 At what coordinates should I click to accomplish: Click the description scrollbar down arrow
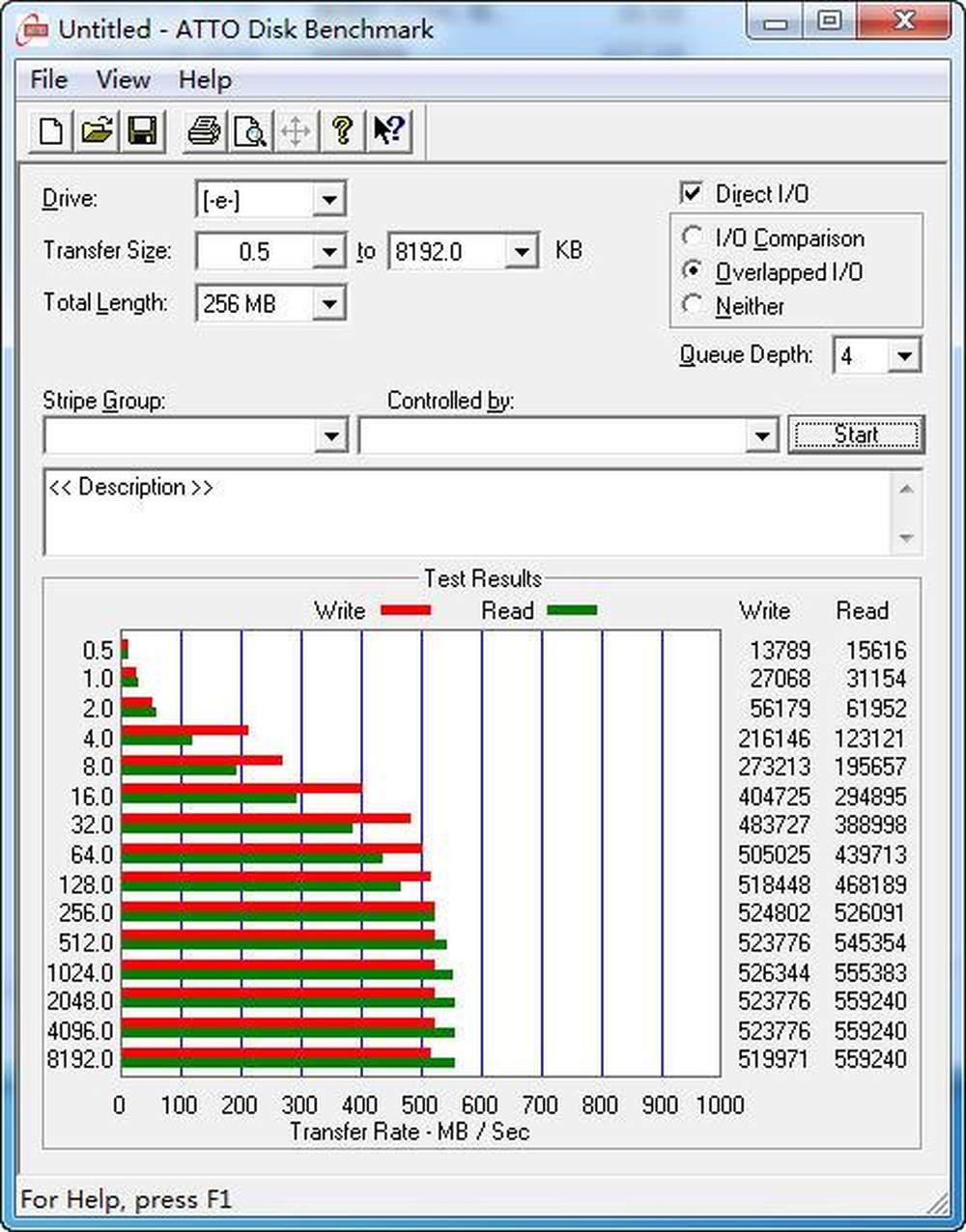pos(906,538)
